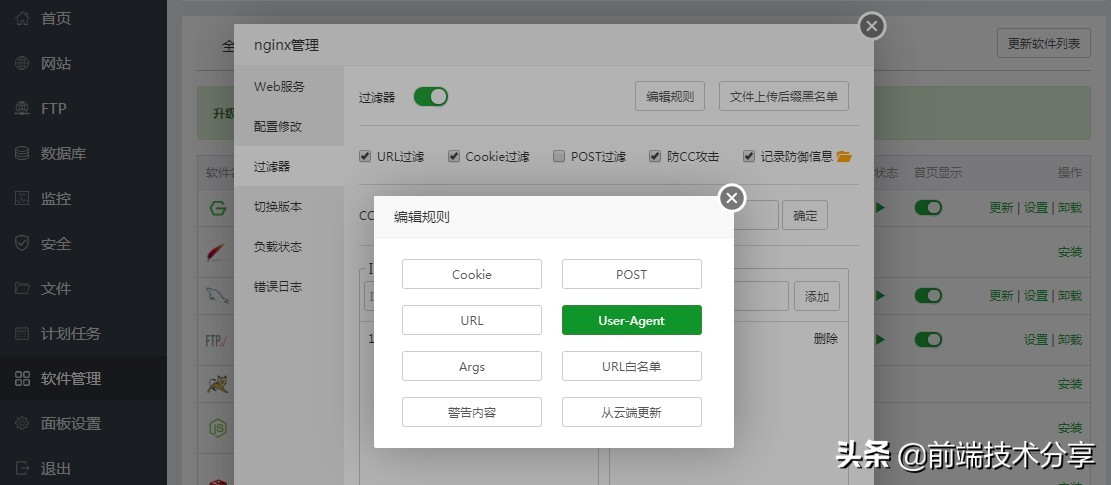Toggle 首页显示 switch in FTP row
This screenshot has height=485, width=1111.
[x=928, y=340]
